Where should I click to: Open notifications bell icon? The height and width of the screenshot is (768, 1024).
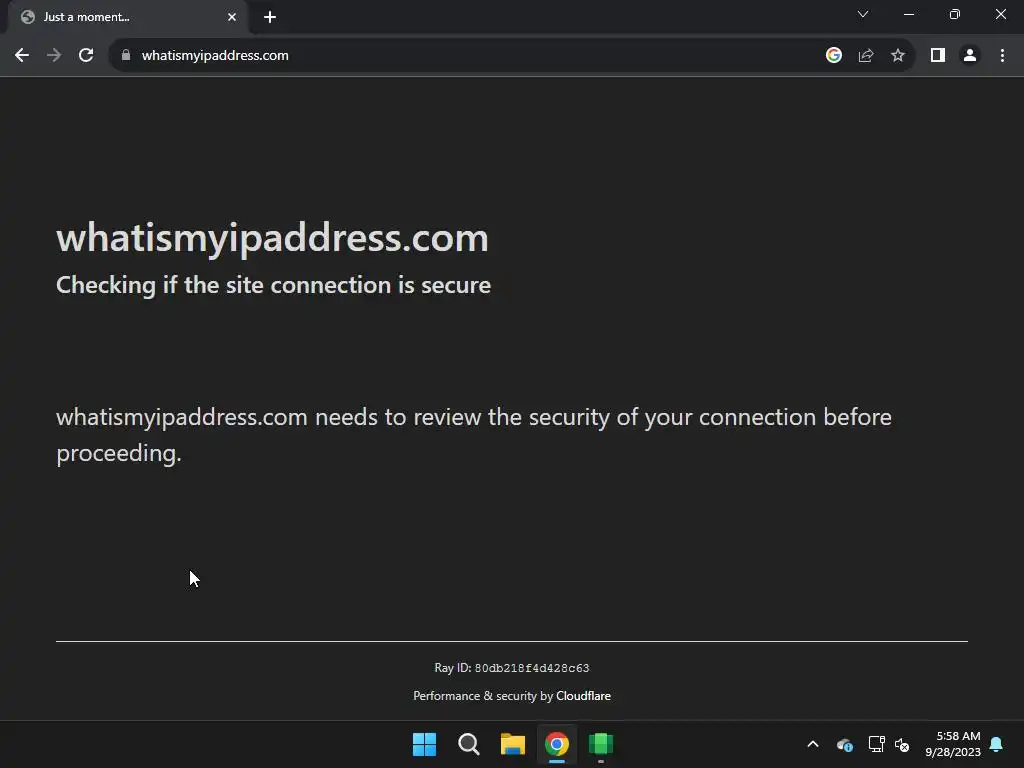coord(997,744)
